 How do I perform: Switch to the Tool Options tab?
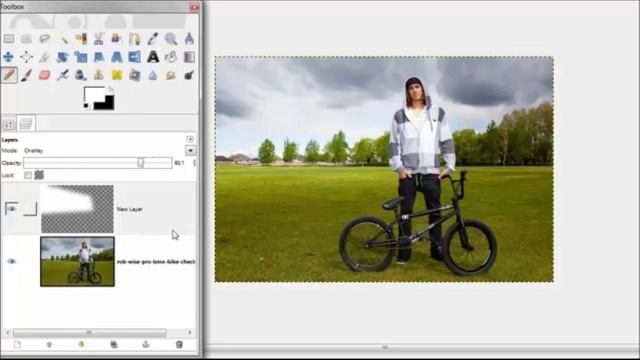point(9,124)
